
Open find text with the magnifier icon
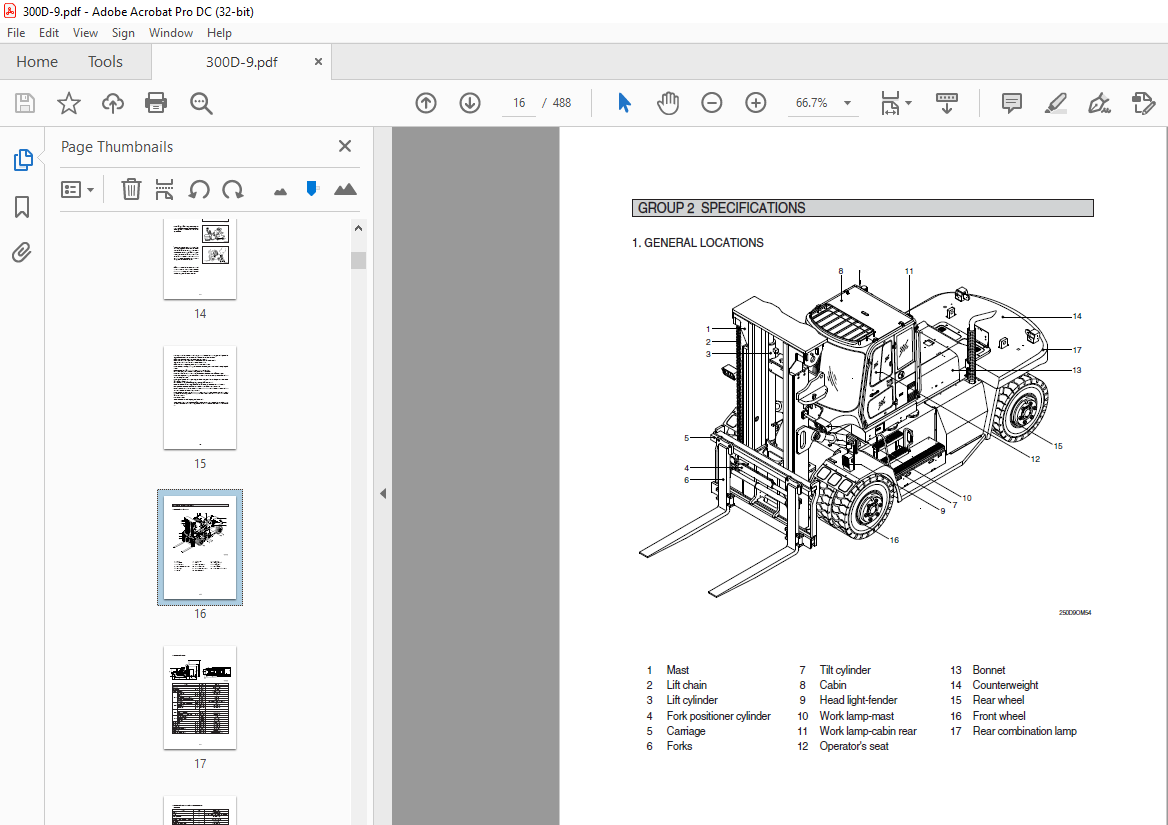[x=200, y=103]
